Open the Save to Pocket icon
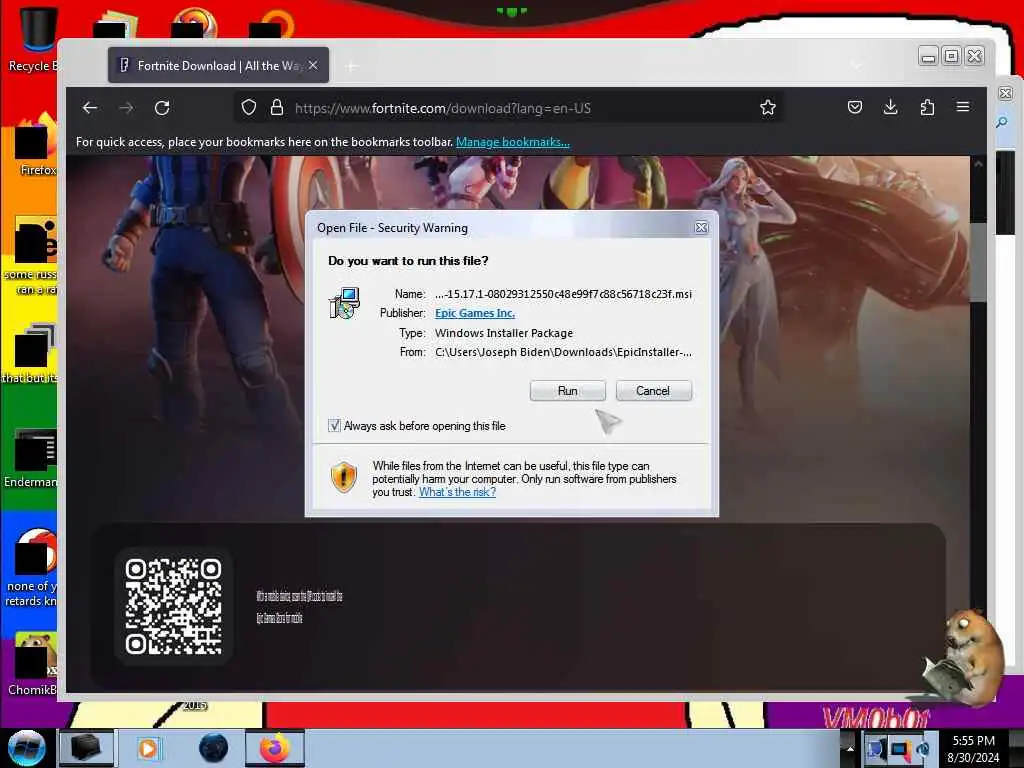The image size is (1024, 768). pos(855,107)
